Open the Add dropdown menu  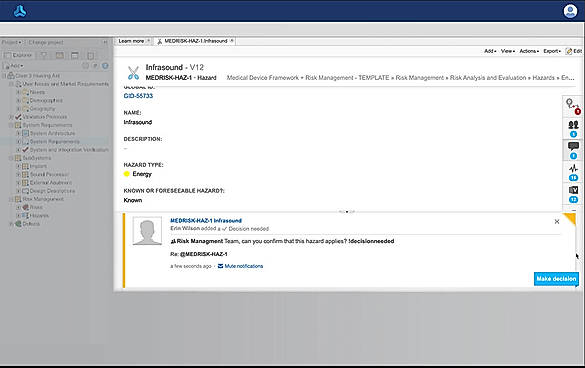point(490,51)
